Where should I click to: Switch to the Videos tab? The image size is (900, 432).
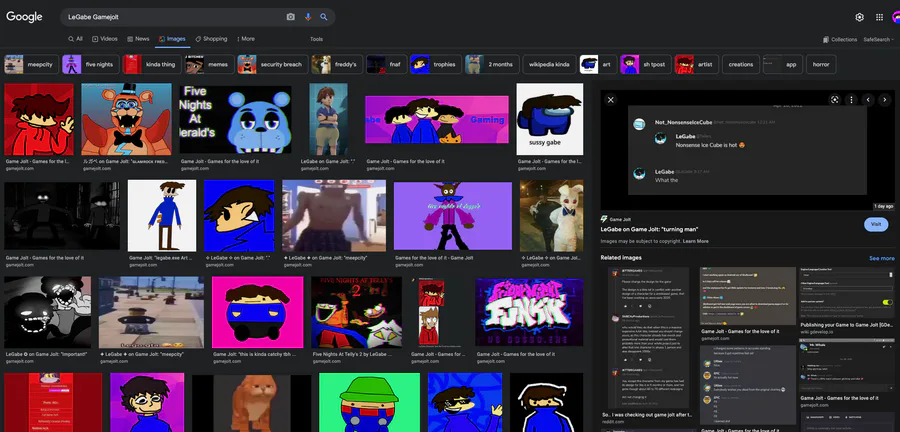point(105,39)
